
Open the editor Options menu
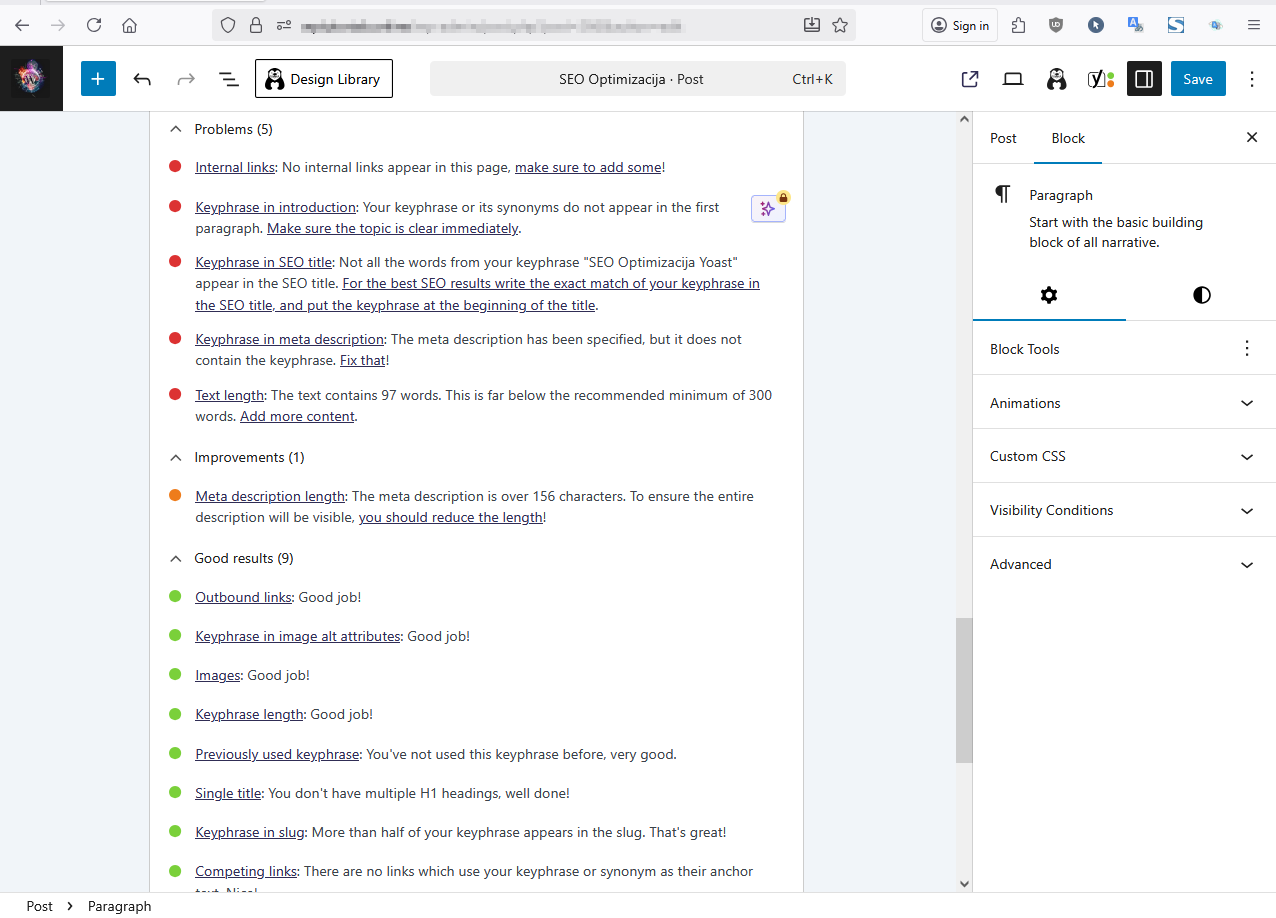tap(1251, 79)
